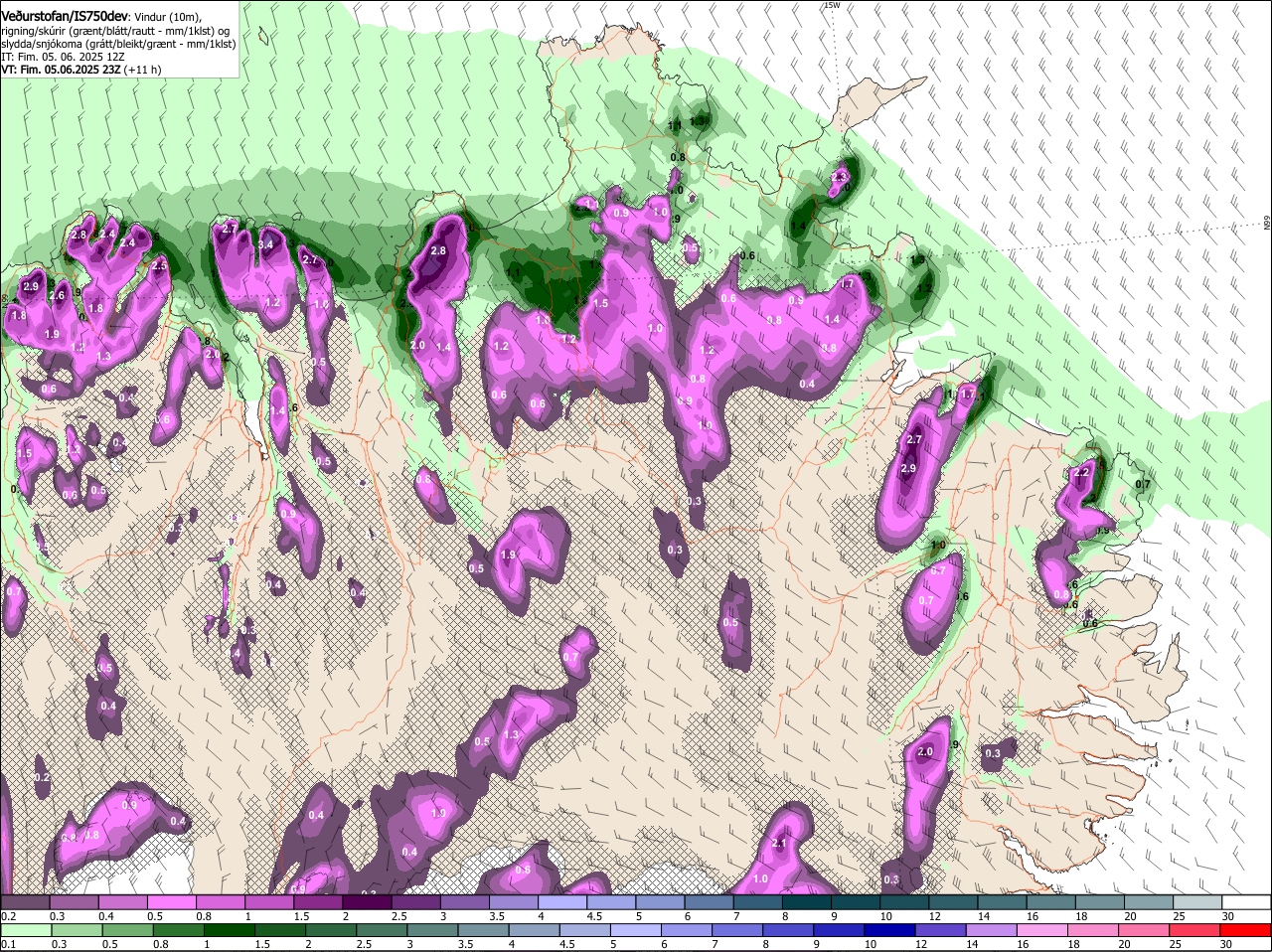1272x952 pixels.
Task: Click the '2.2' precipitation value on the east coast
Action: click(x=1082, y=472)
